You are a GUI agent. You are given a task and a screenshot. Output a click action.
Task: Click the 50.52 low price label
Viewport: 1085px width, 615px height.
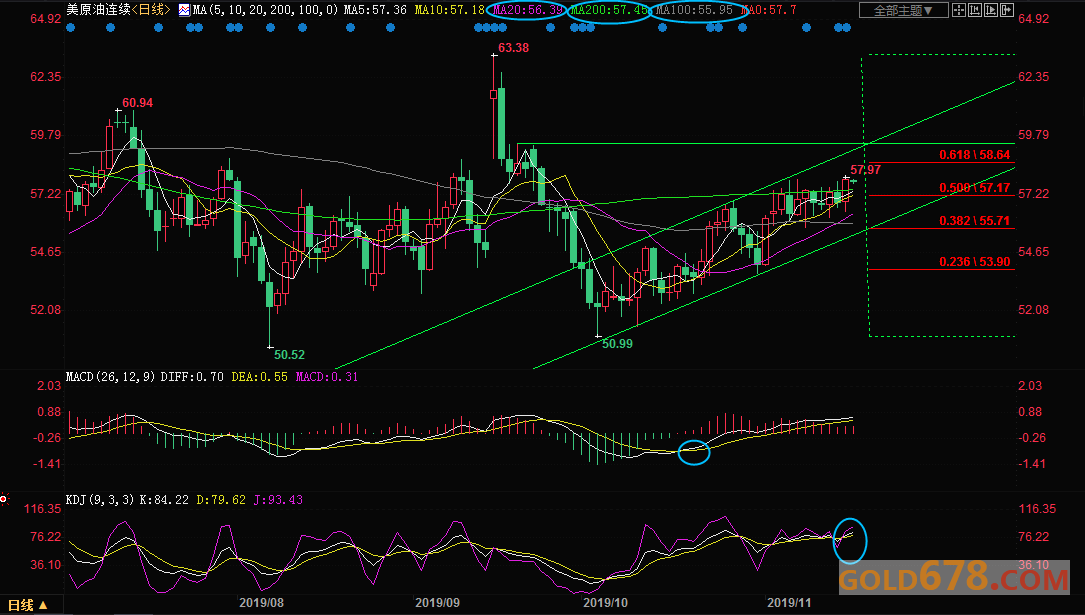tap(289, 355)
